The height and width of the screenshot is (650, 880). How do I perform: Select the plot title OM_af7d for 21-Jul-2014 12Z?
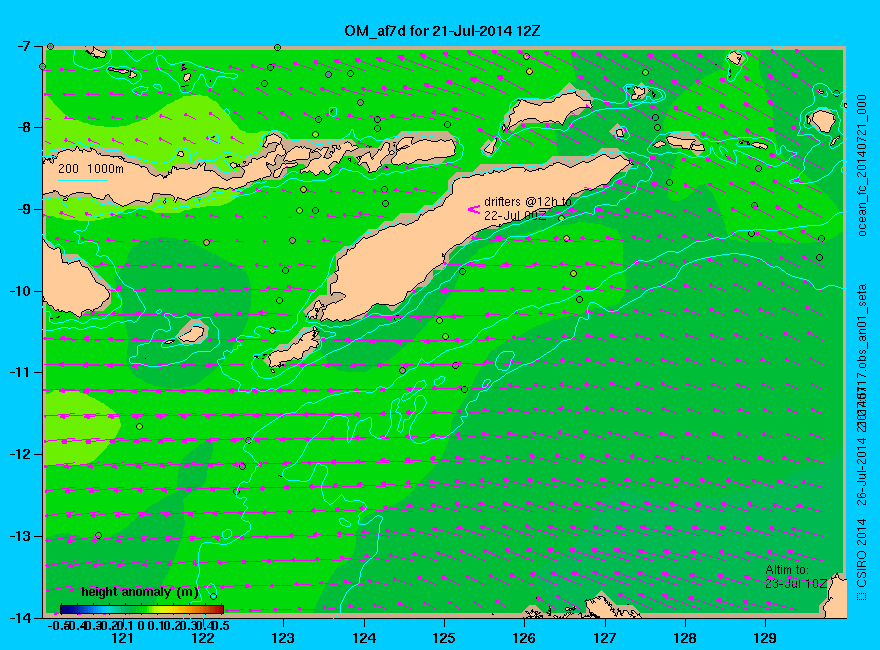(442, 31)
